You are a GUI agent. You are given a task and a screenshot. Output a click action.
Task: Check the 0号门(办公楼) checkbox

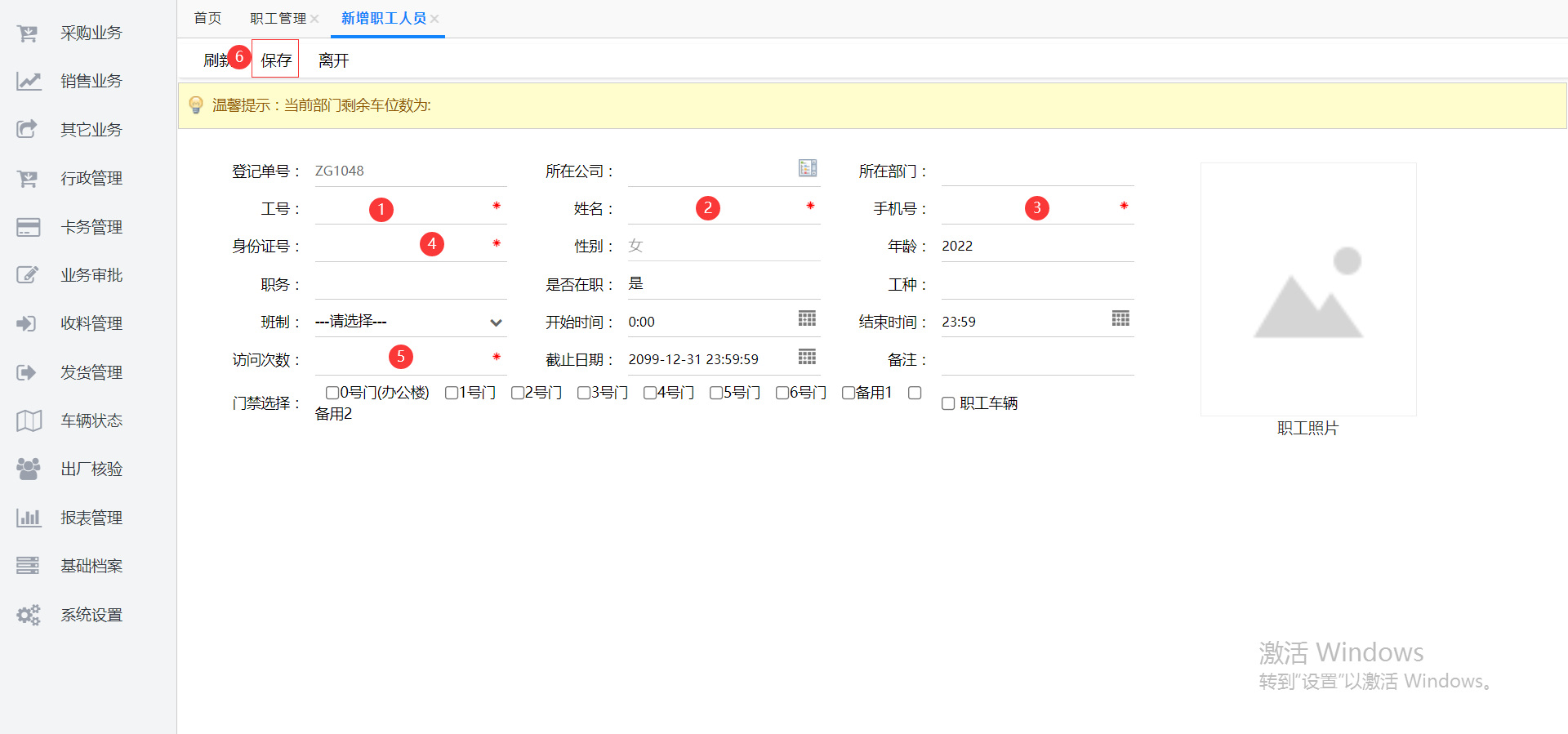point(332,394)
